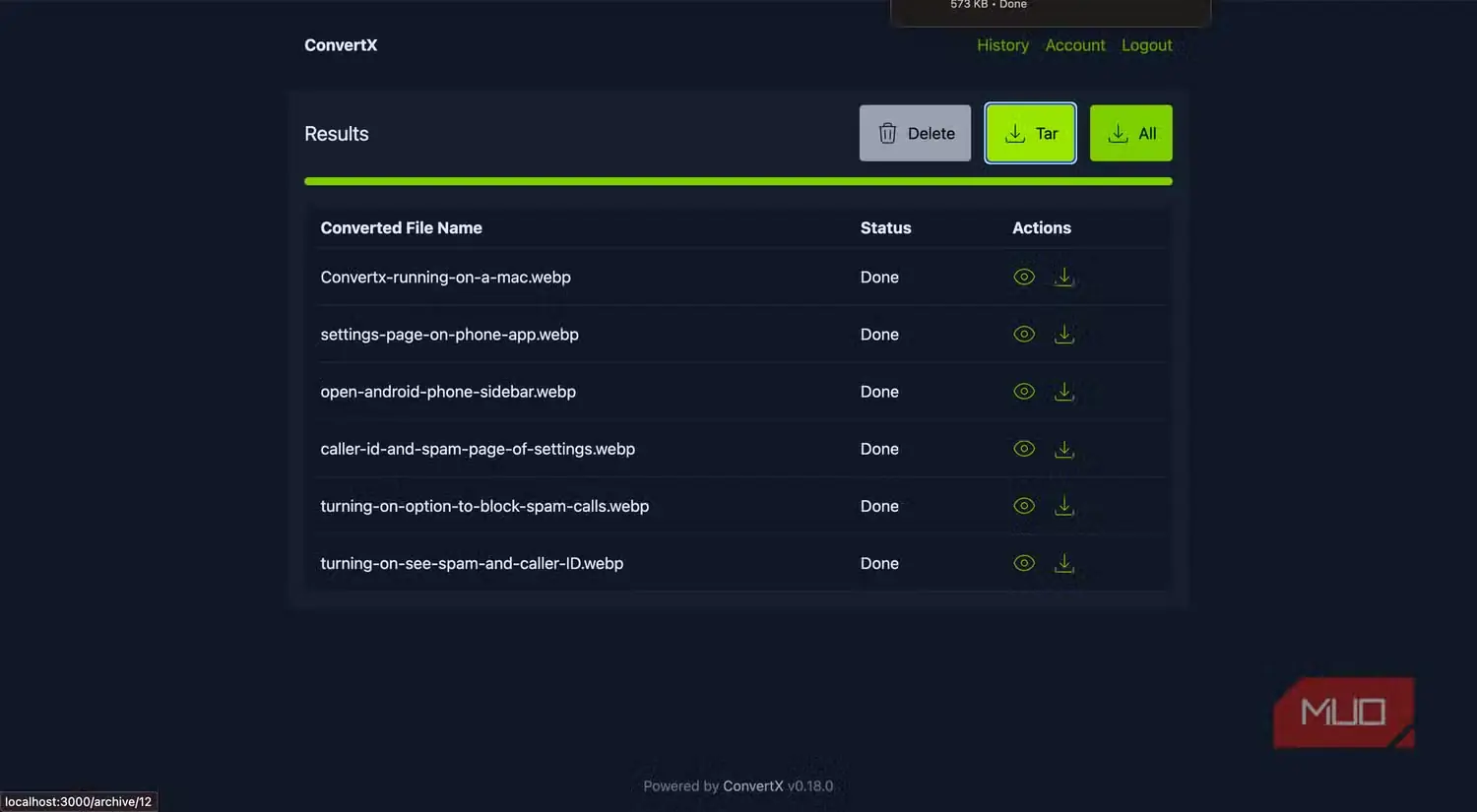
Task: Click the Done status for Convertx-running-on-a-mac.webp
Action: (879, 278)
